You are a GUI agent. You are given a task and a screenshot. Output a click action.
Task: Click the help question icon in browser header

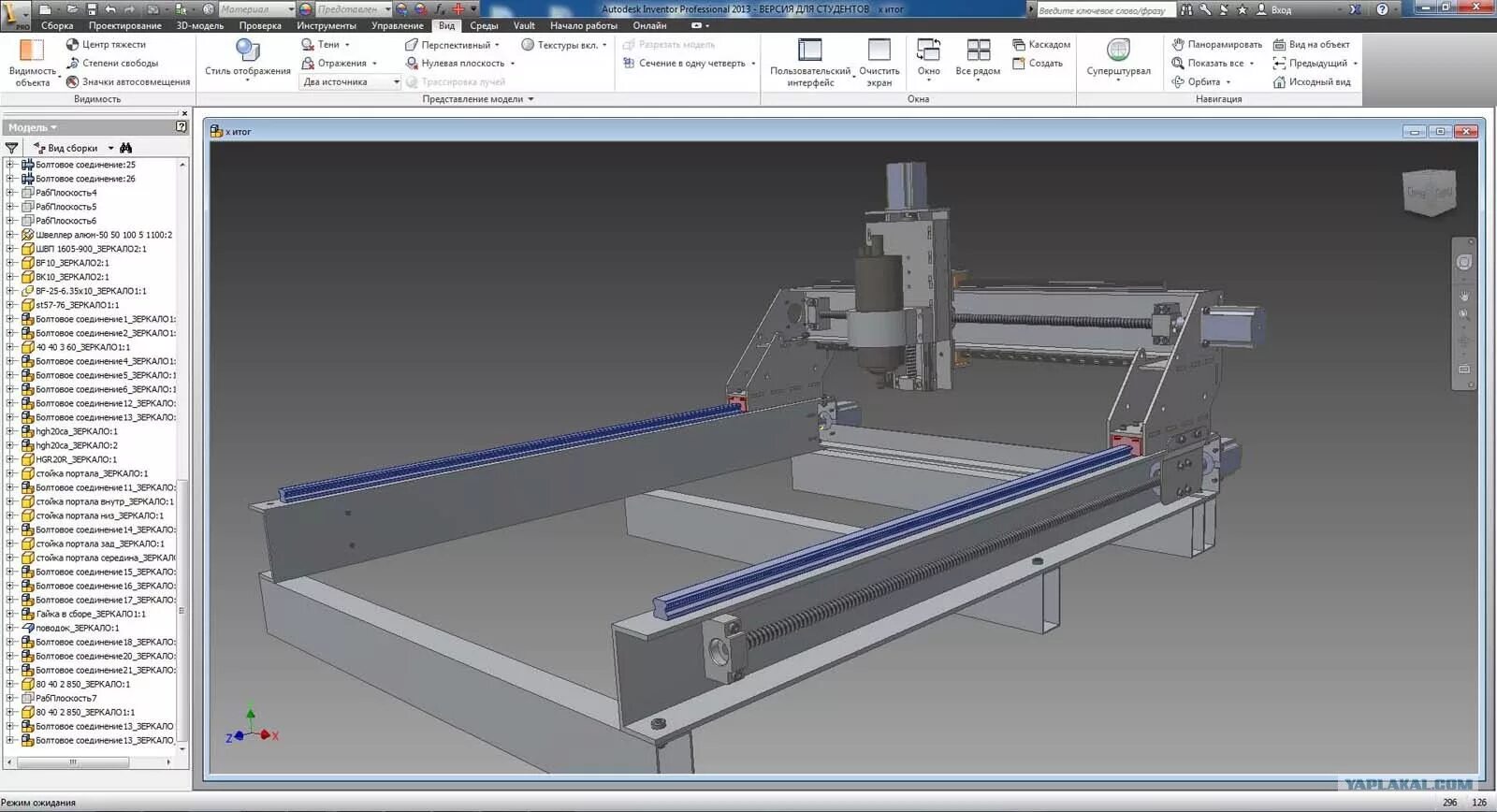[x=182, y=126]
